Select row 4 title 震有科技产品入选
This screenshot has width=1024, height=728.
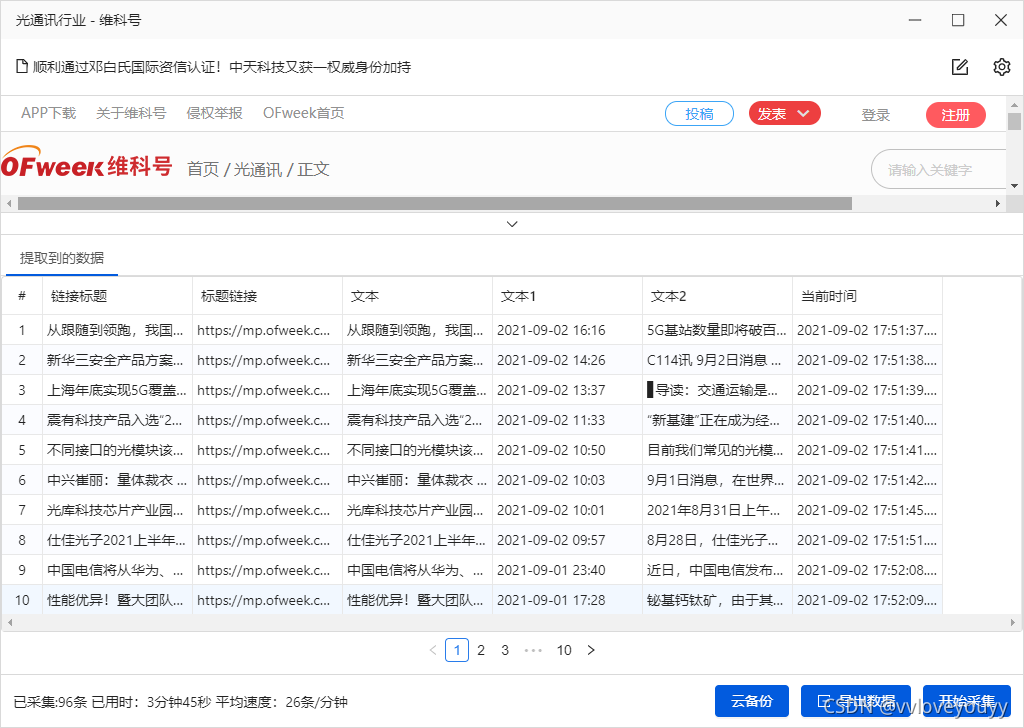(117, 420)
